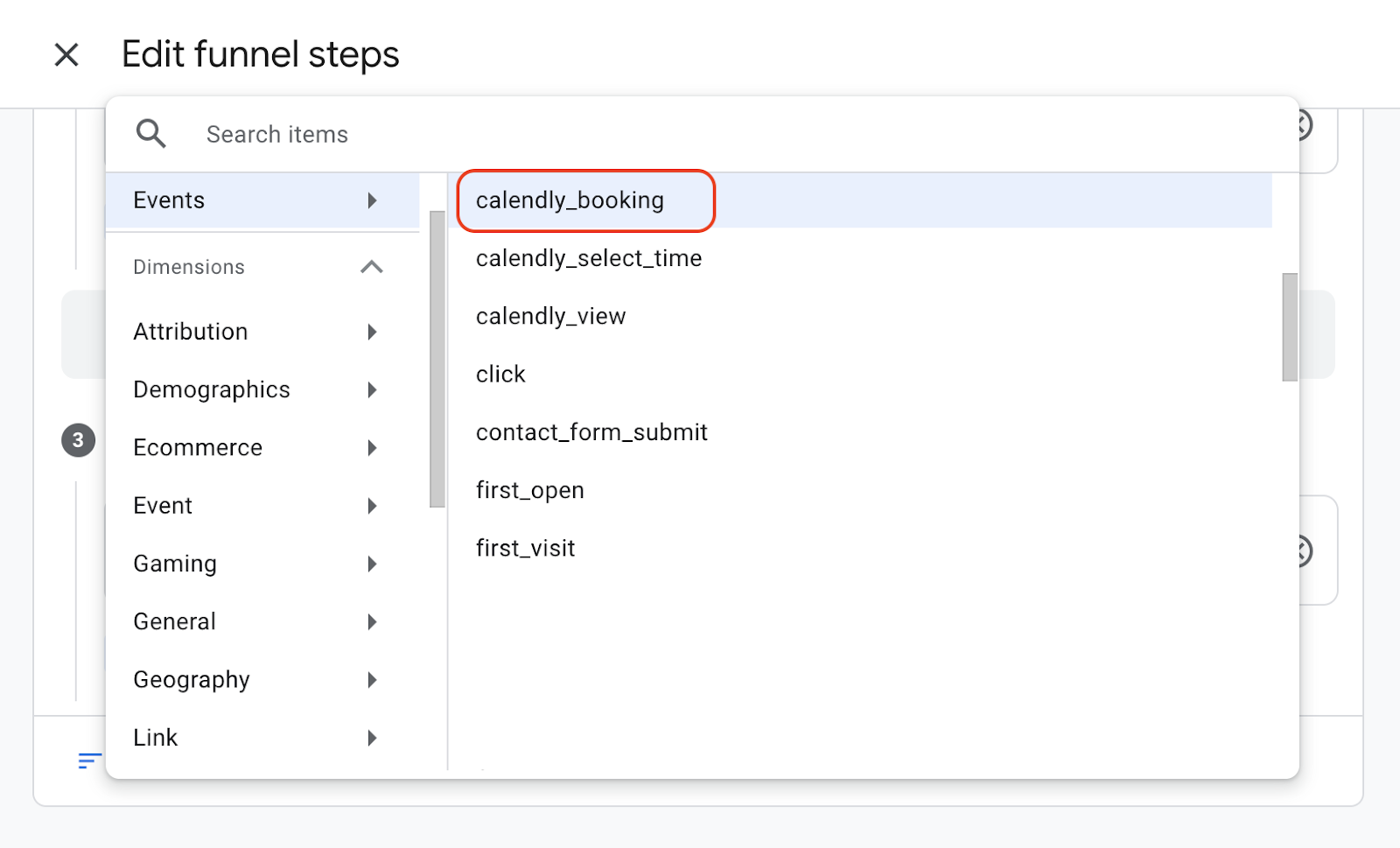Expand the Demographics arrow
Image resolution: width=1400 pixels, height=848 pixels.
click(372, 389)
